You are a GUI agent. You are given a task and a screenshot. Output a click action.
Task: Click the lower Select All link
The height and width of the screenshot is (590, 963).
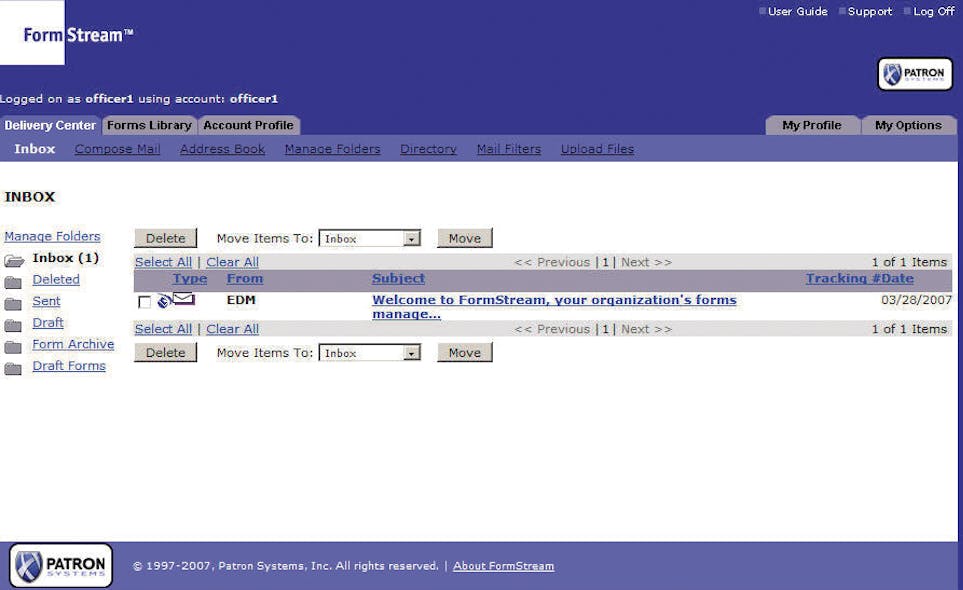[x=163, y=329]
